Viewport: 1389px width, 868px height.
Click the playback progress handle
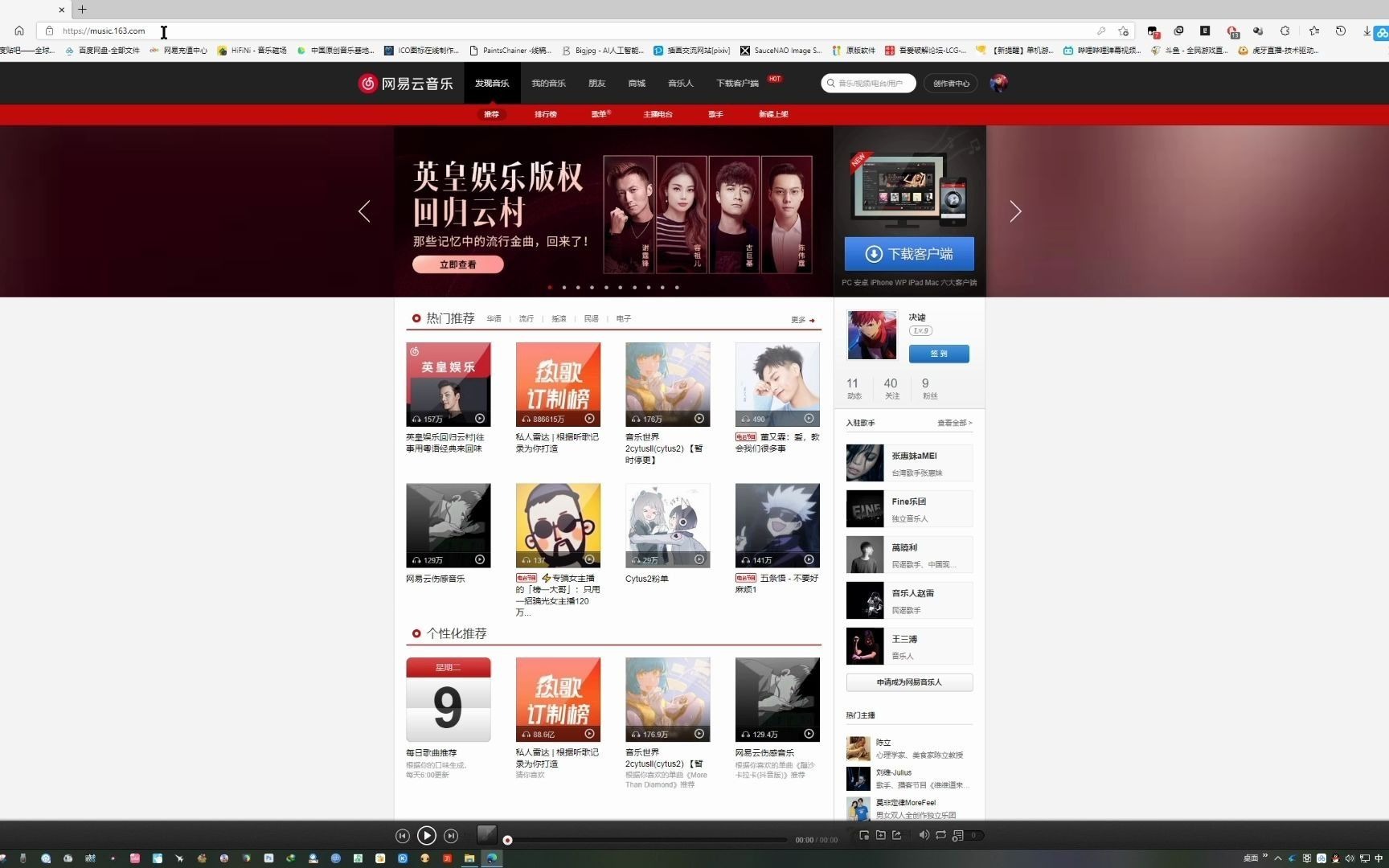[507, 841]
